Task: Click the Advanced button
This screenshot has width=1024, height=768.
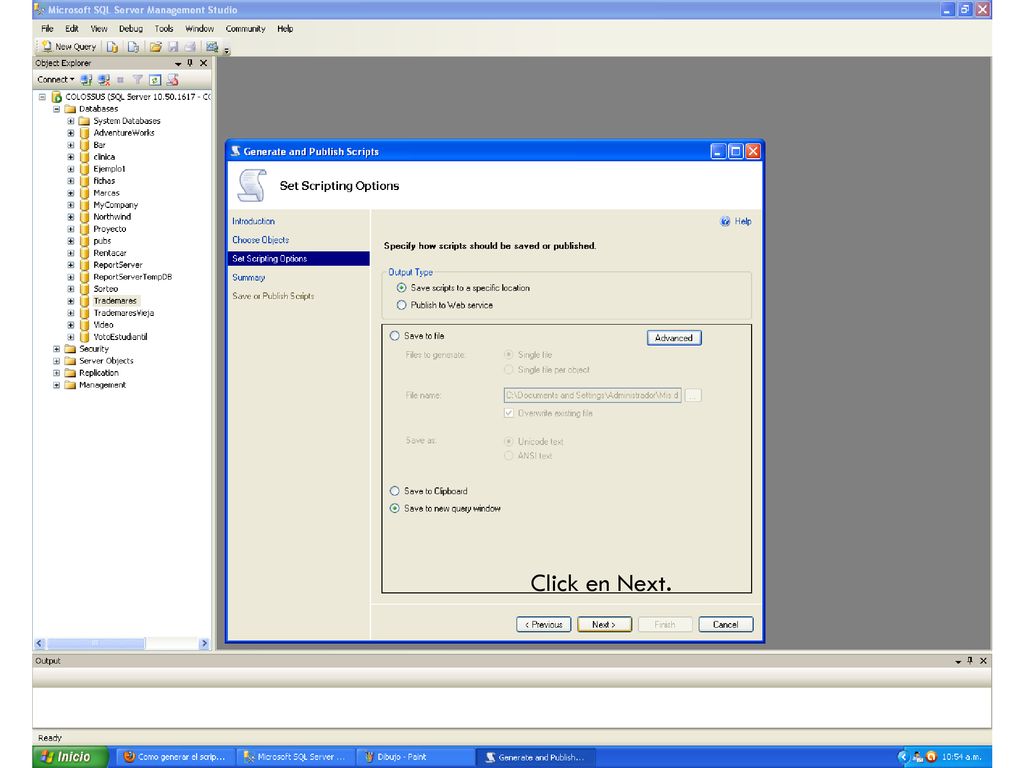Action: click(674, 338)
